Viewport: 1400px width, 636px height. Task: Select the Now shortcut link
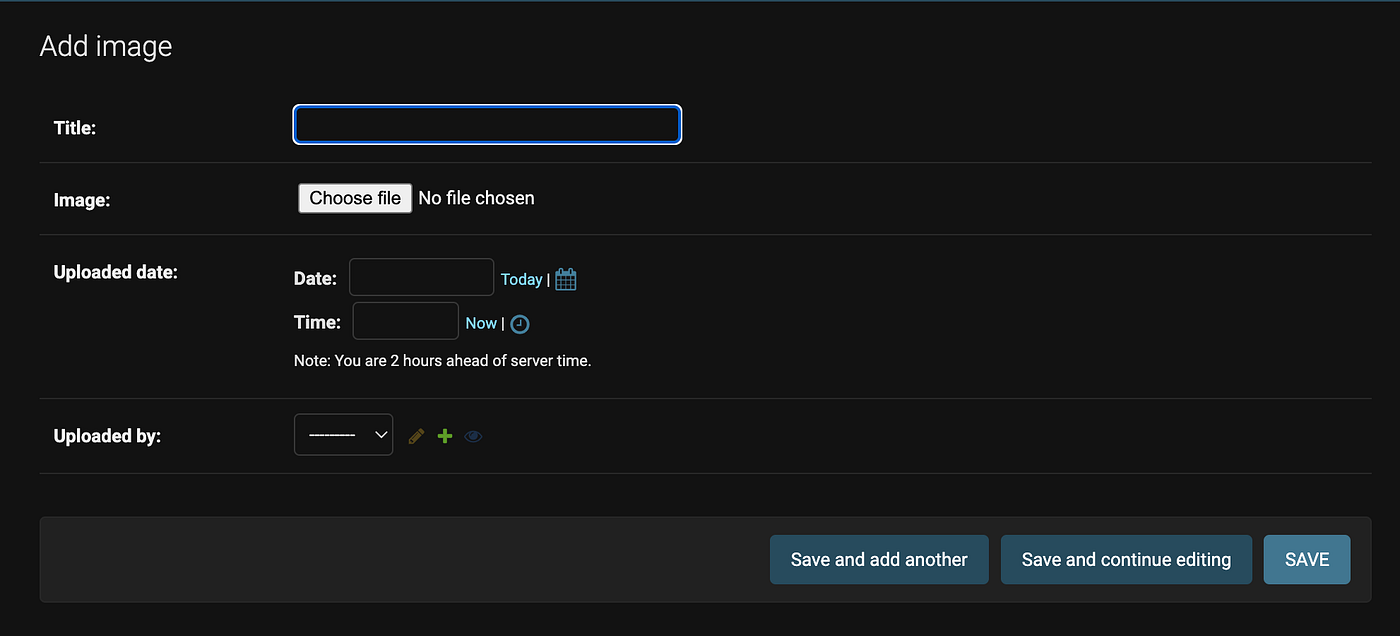pos(481,323)
